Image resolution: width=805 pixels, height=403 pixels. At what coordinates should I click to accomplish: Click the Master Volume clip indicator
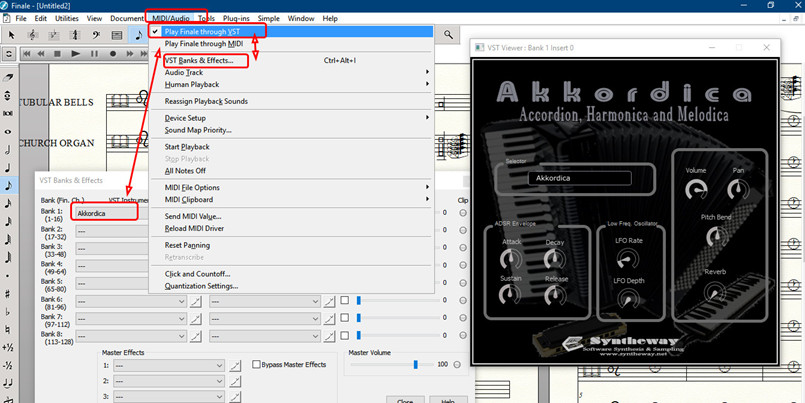pyautogui.click(x=457, y=364)
